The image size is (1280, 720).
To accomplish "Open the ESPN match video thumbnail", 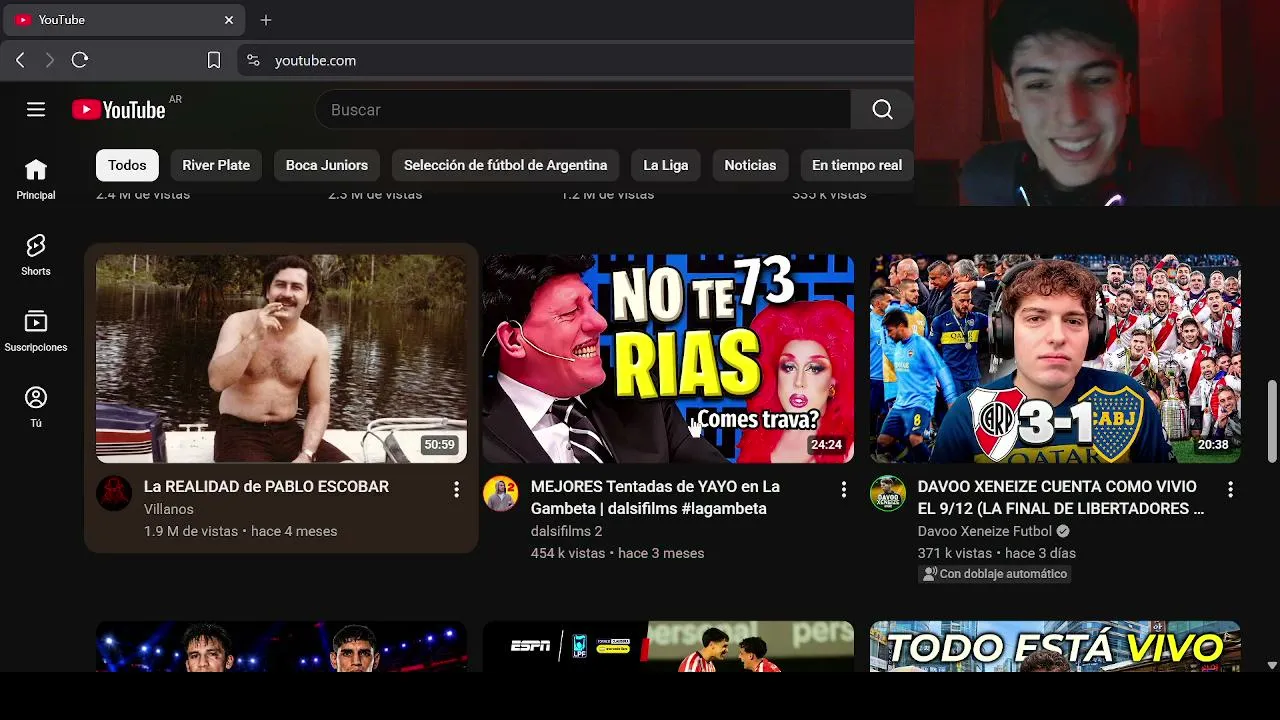I will [x=668, y=646].
